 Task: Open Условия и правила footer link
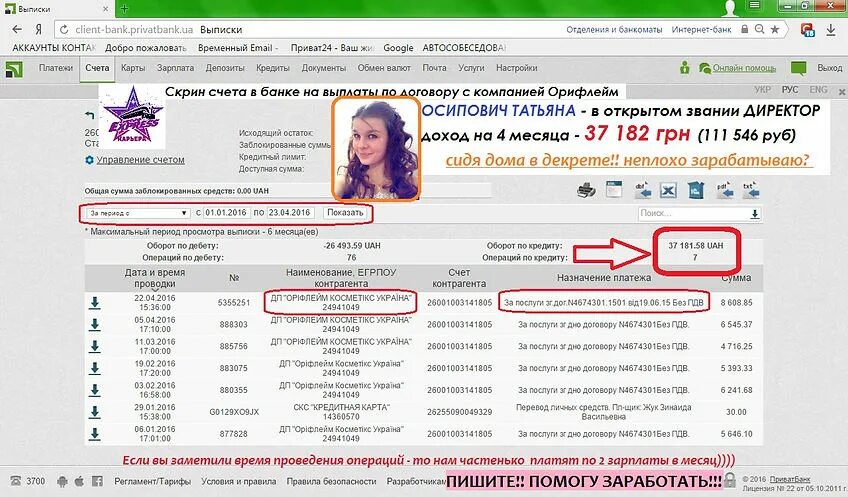pyautogui.click(x=238, y=481)
